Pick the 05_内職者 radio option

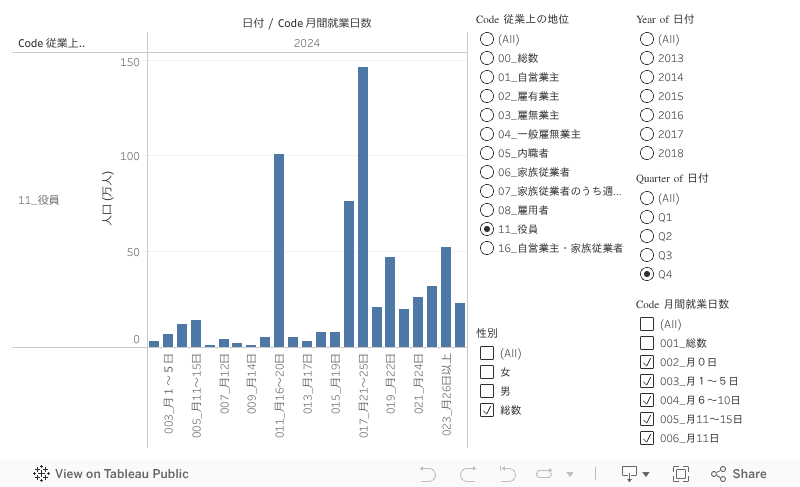(x=487, y=153)
